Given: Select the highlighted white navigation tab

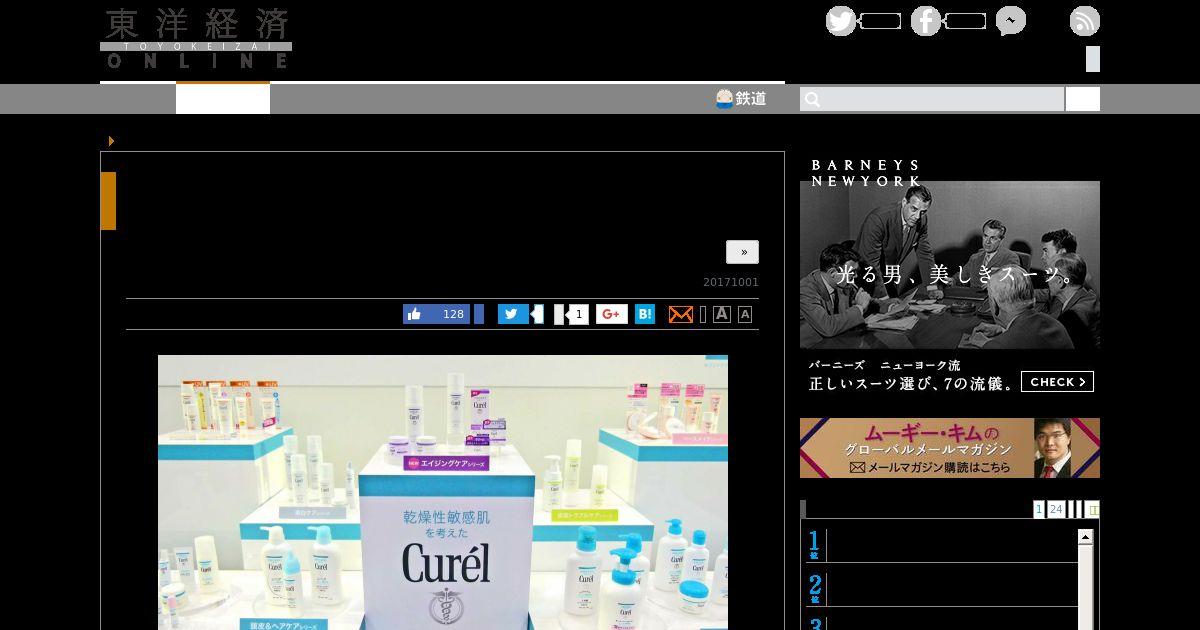Looking at the screenshot, I should pyautogui.click(x=223, y=98).
